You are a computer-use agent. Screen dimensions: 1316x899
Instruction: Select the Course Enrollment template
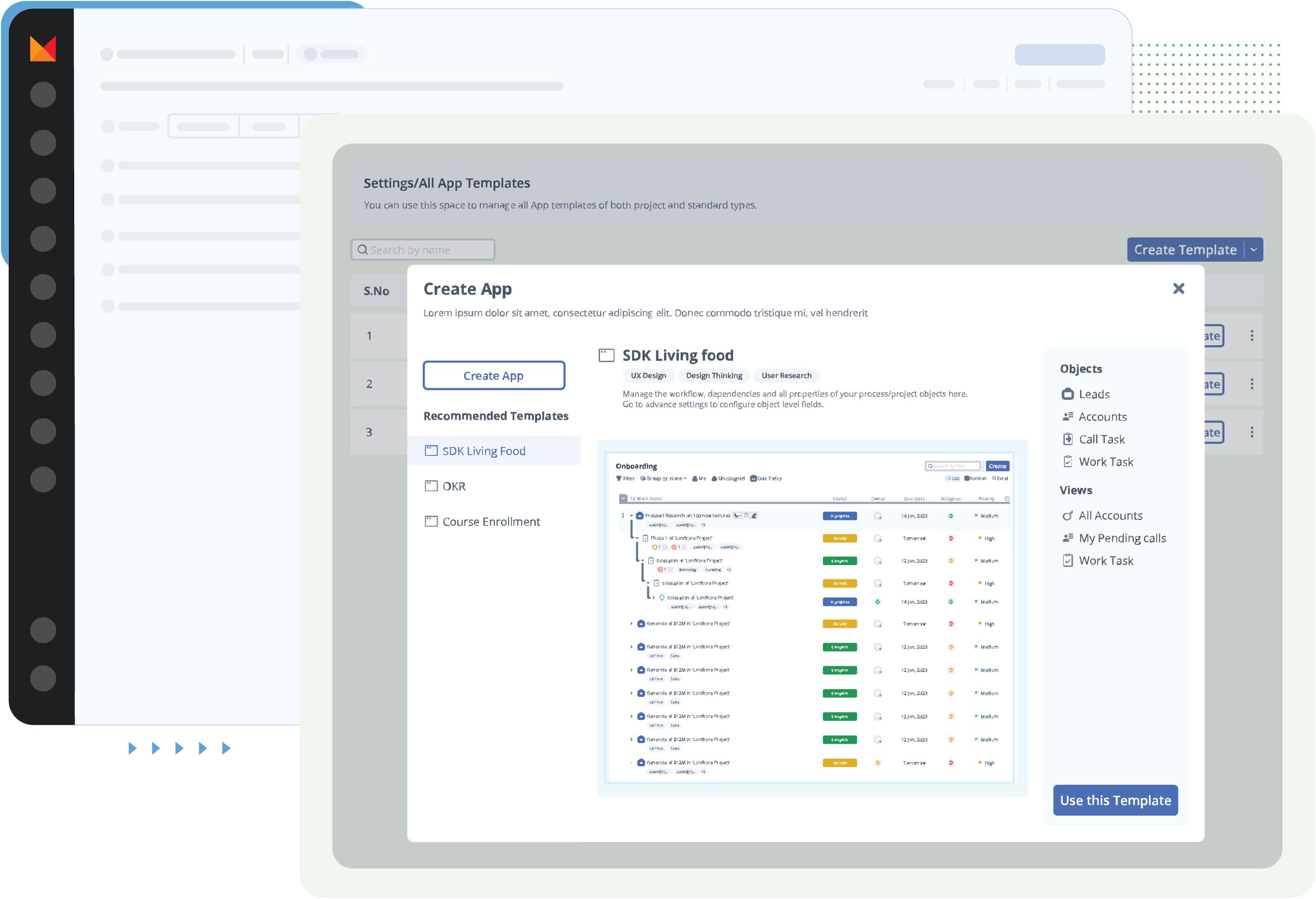(x=491, y=522)
